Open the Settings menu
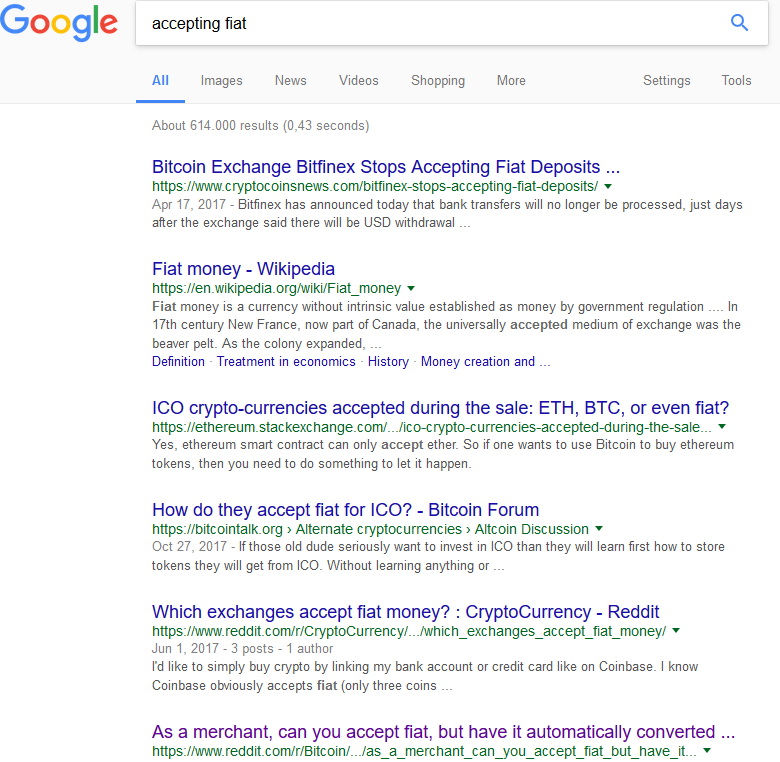The height and width of the screenshot is (762, 780). (667, 81)
